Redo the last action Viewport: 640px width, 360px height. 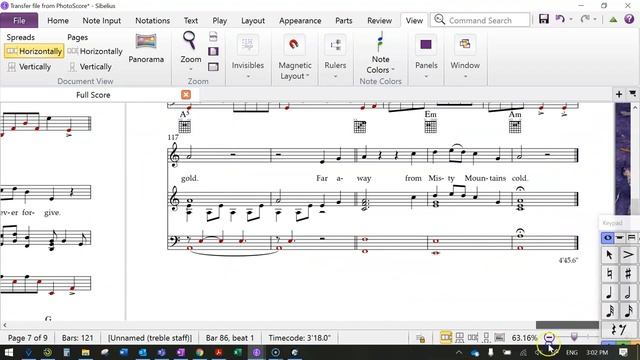(x=585, y=19)
